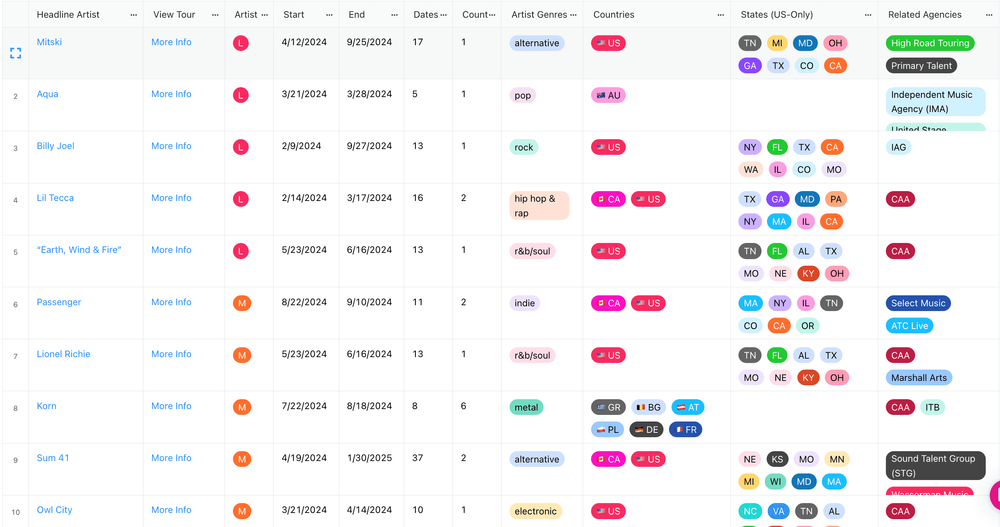
Task: Open the Passenger artist link
Action: pyautogui.click(x=59, y=302)
